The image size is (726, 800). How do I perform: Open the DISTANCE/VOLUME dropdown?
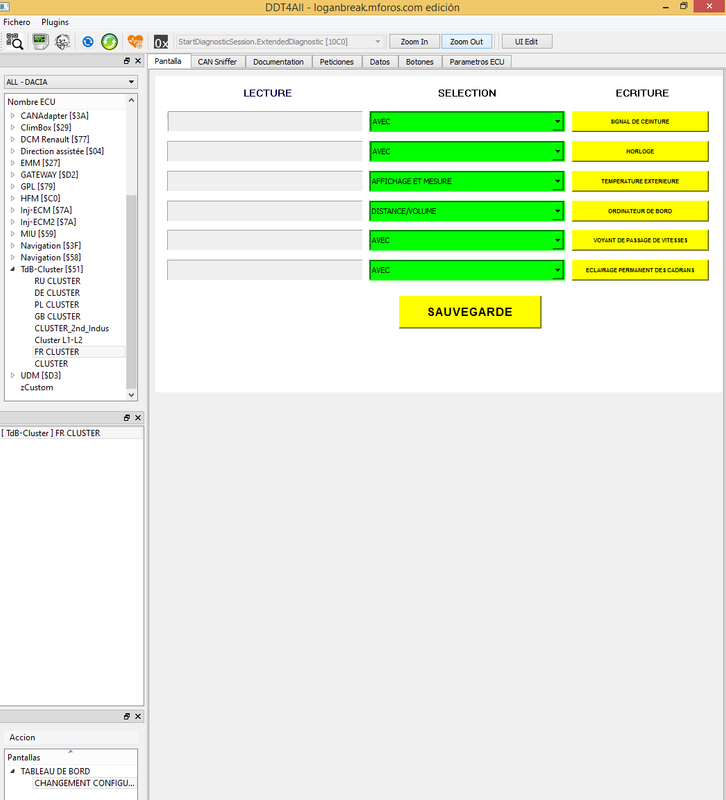[x=466, y=211]
